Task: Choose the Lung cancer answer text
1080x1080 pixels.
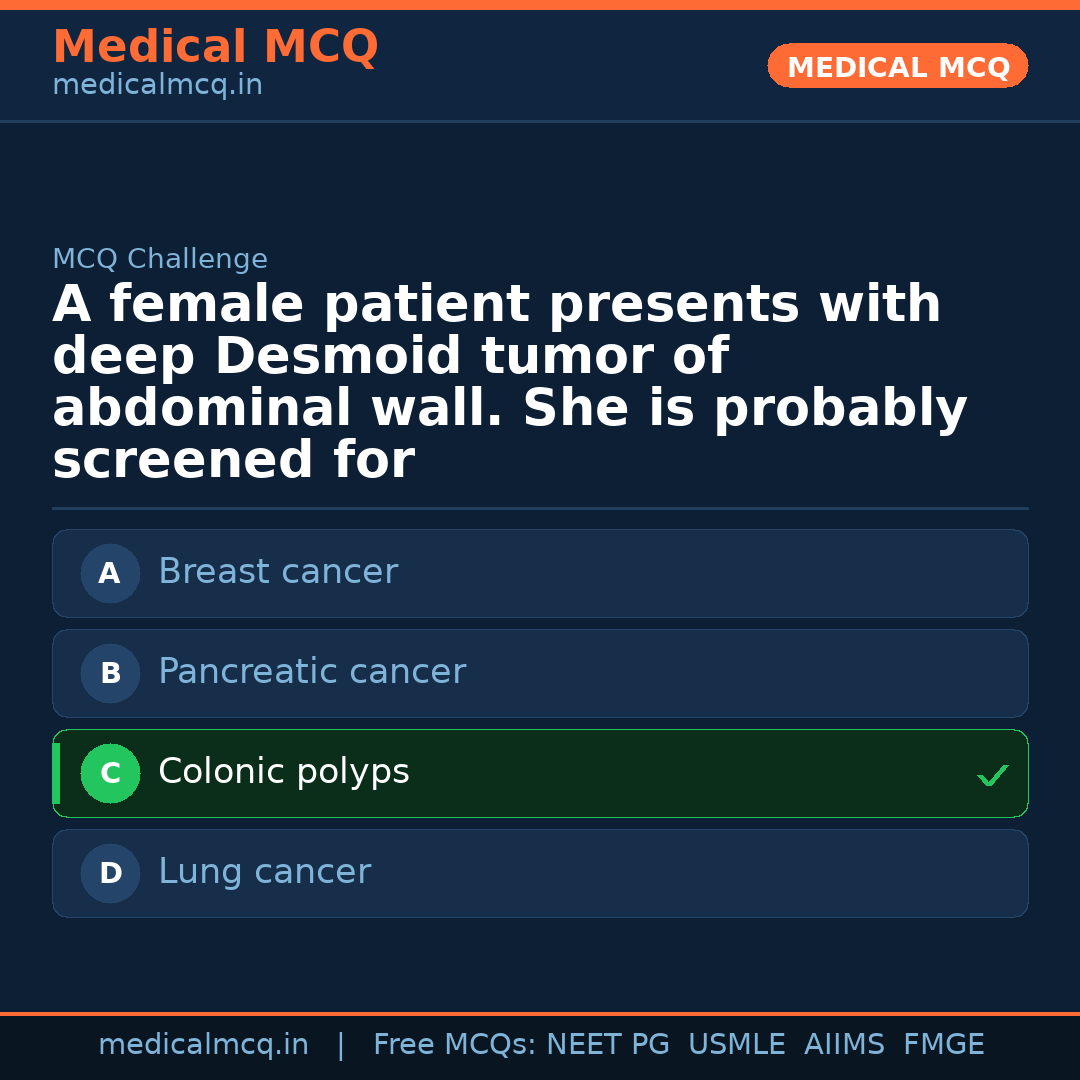Action: pos(264,872)
